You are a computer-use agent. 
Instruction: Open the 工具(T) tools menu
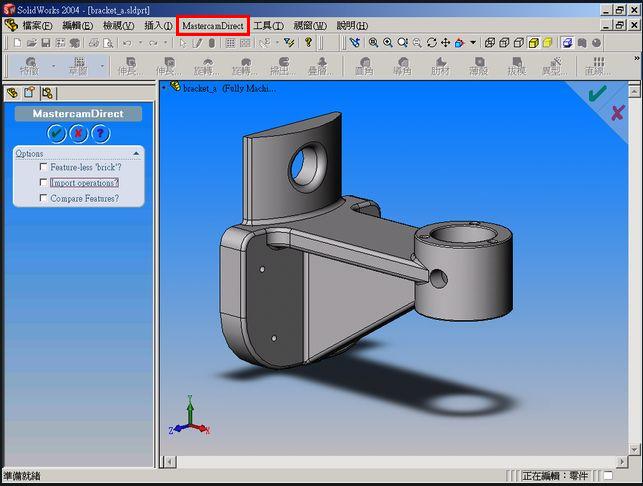point(269,26)
